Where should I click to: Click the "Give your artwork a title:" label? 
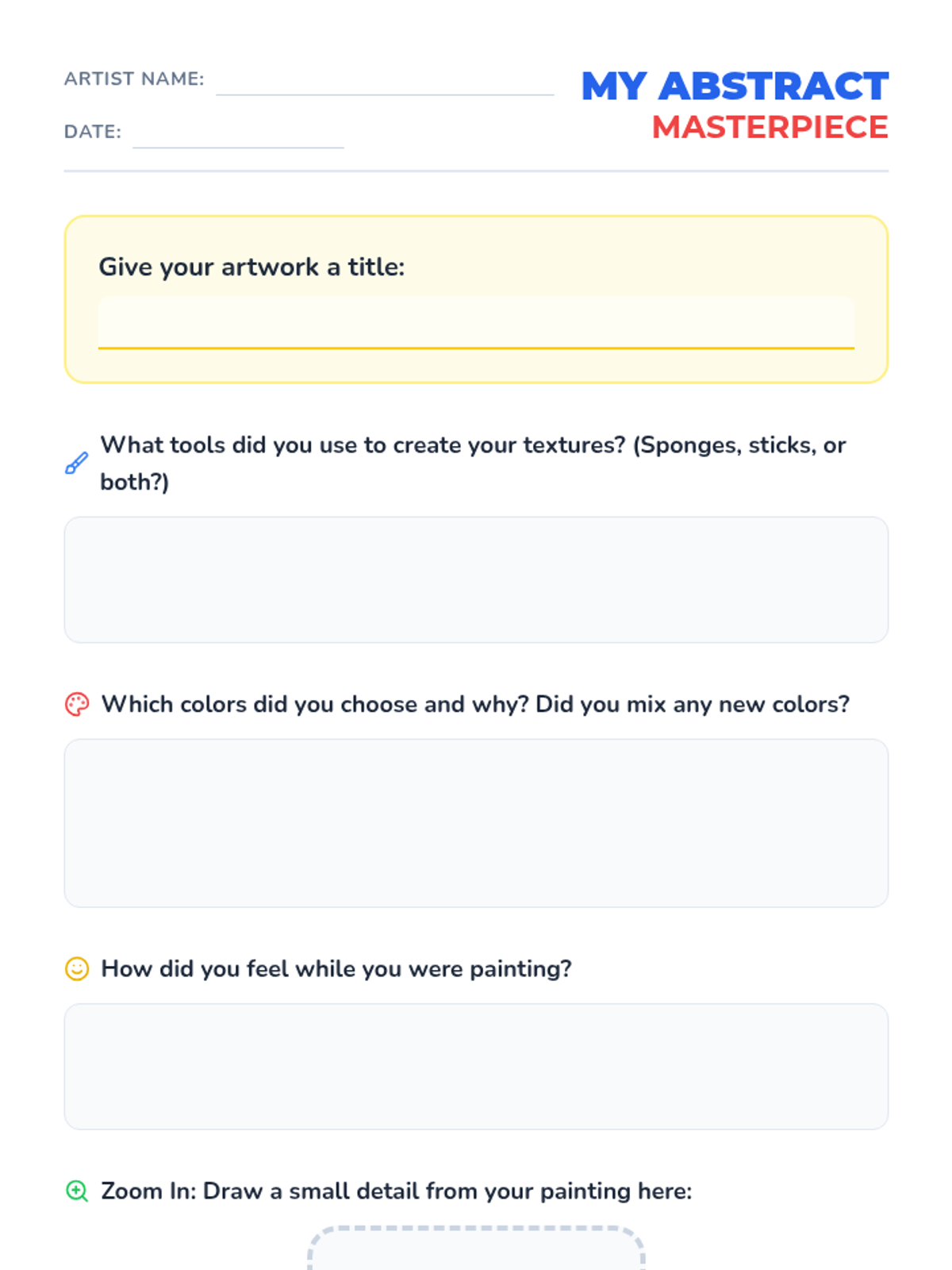pyautogui.click(x=251, y=267)
